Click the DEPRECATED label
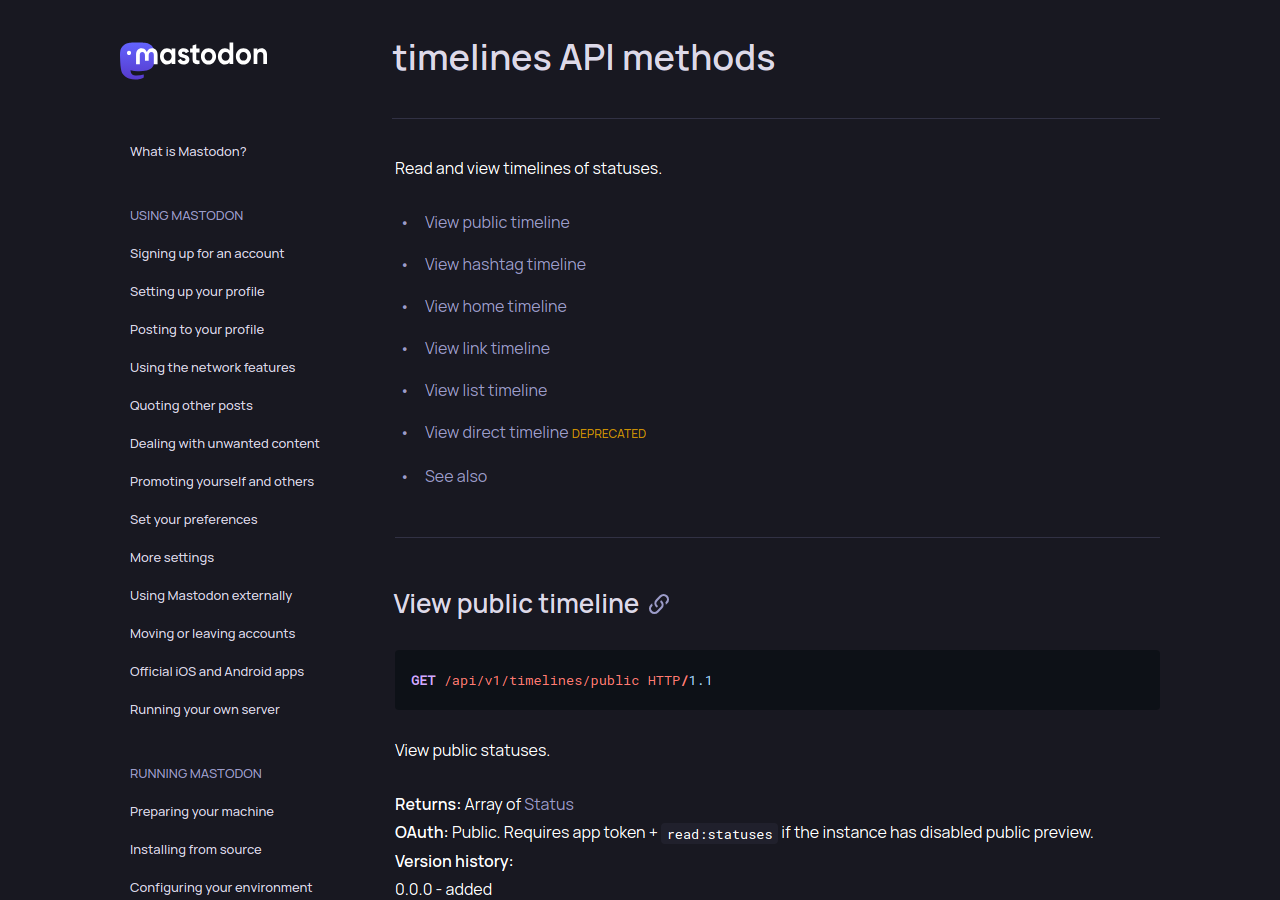Image resolution: width=1280 pixels, height=900 pixels. 609,434
